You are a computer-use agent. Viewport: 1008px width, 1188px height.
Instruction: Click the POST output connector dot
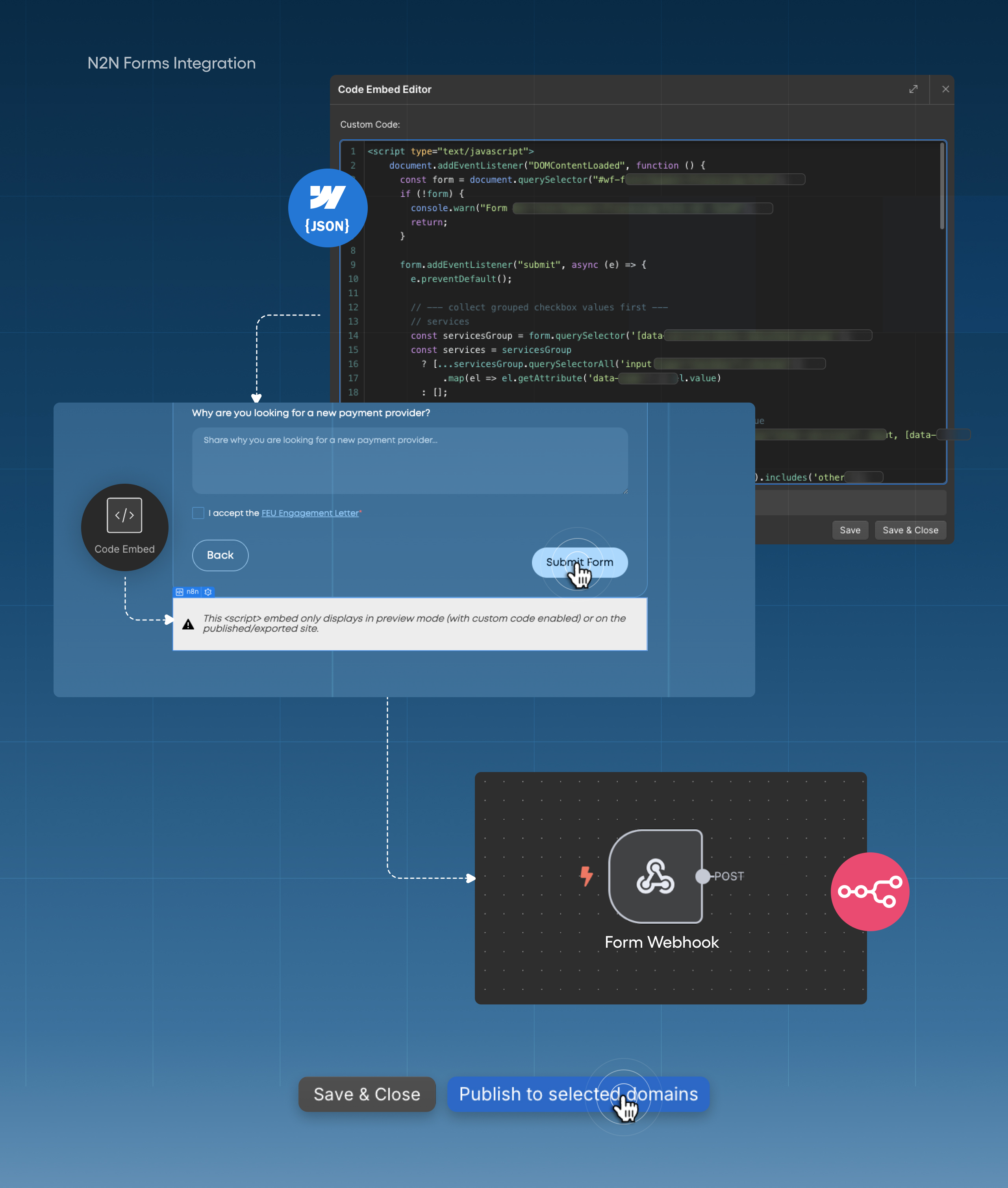pyautogui.click(x=702, y=875)
